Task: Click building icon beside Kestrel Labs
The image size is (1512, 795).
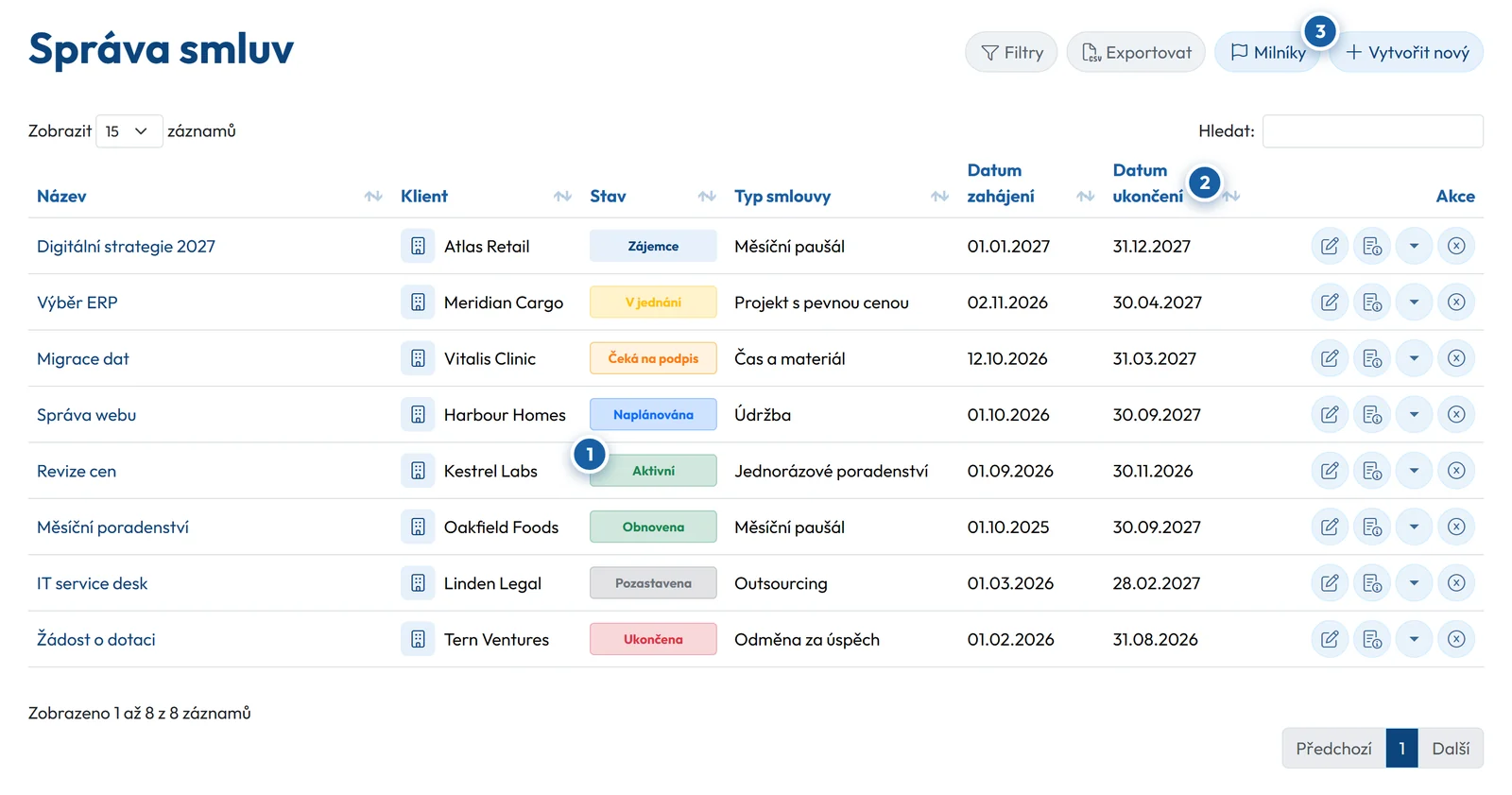Action: [x=418, y=471]
